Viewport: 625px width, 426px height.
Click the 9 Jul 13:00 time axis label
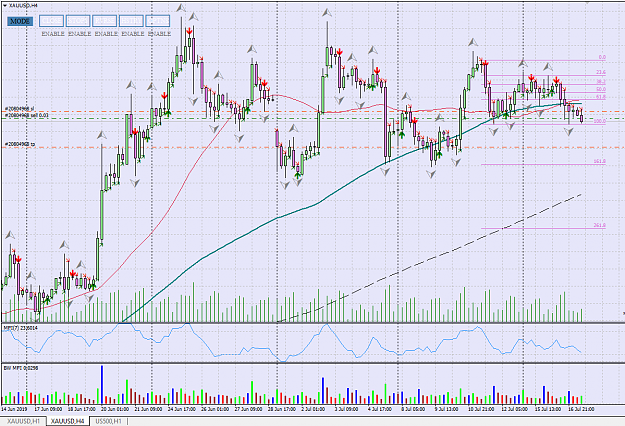pos(448,409)
